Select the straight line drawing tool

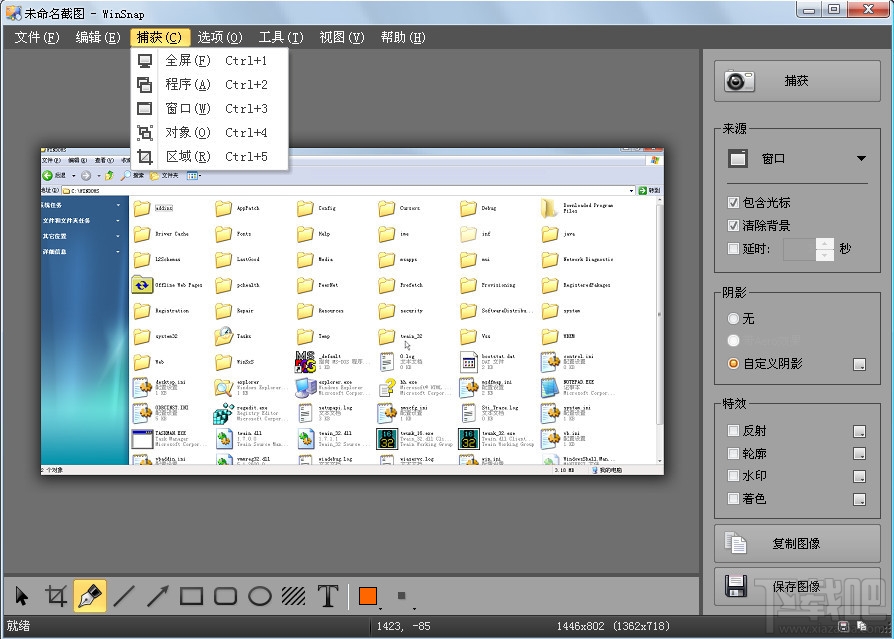[x=124, y=597]
